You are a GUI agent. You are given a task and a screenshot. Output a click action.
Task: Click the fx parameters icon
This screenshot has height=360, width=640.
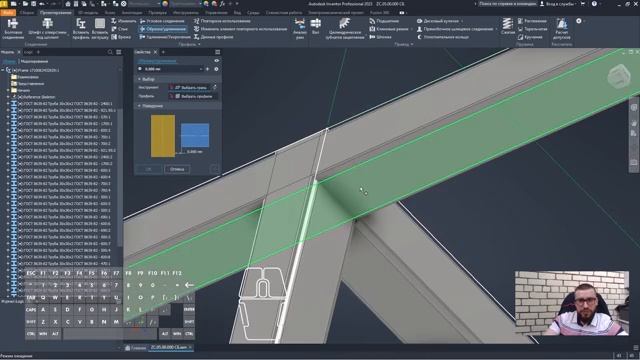click(222, 4)
